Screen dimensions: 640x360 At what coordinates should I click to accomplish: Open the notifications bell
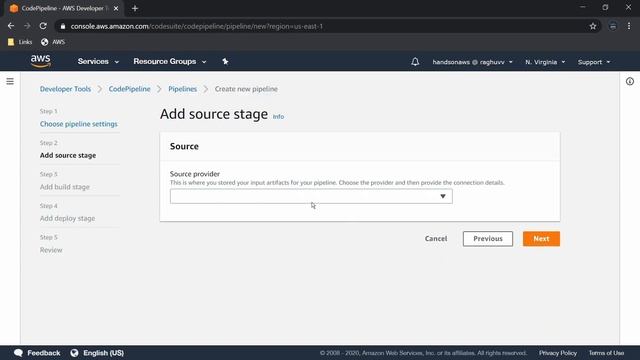(x=415, y=62)
